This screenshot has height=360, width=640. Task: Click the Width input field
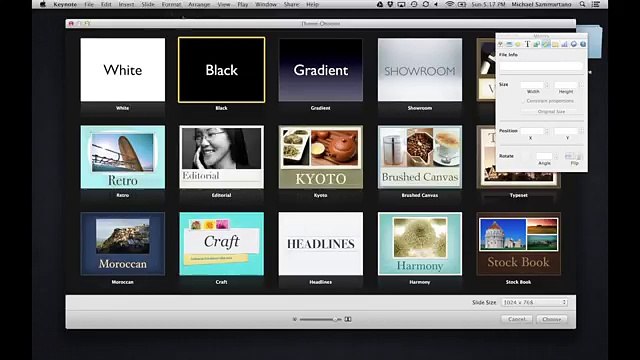[x=532, y=85]
